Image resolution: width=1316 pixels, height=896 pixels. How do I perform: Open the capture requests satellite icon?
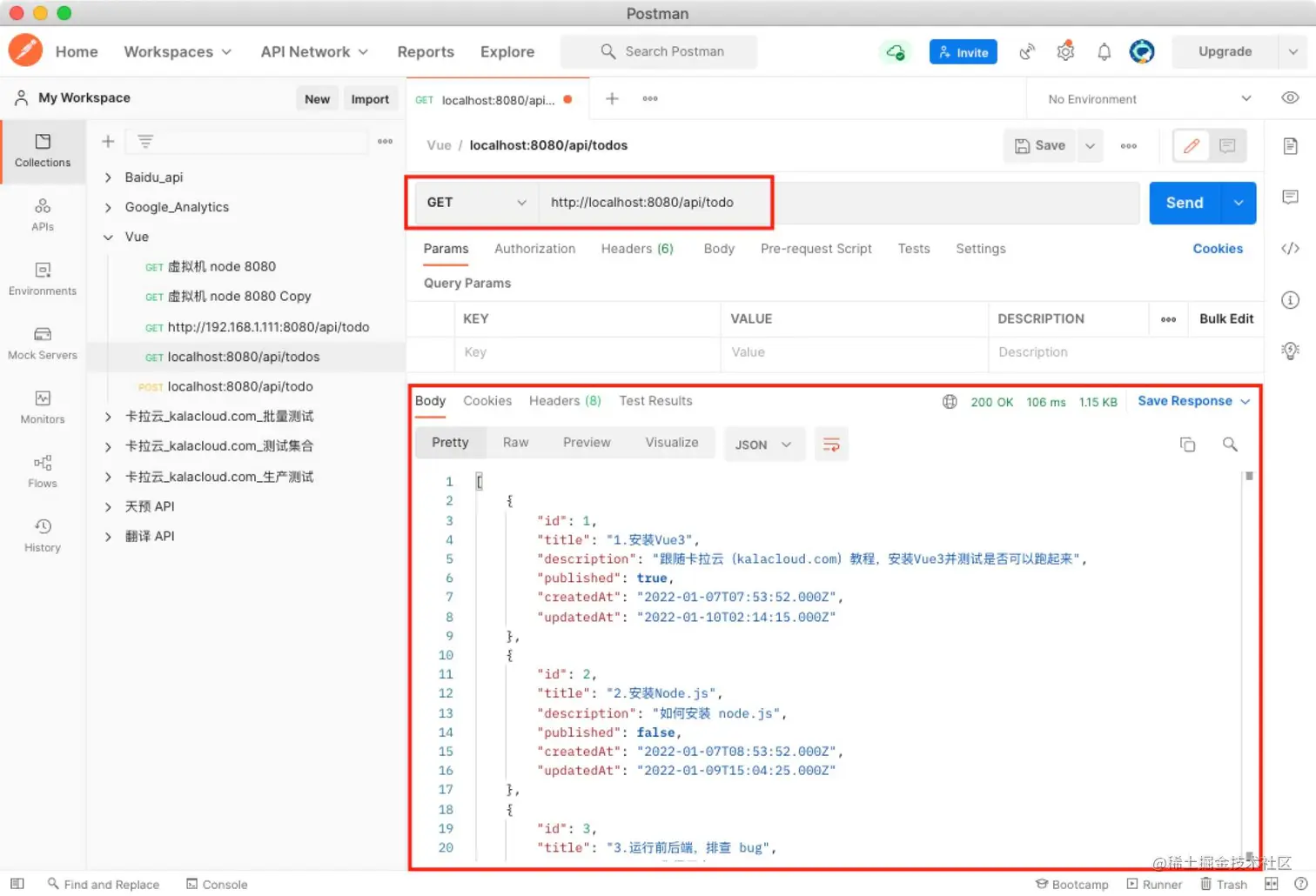point(1027,52)
